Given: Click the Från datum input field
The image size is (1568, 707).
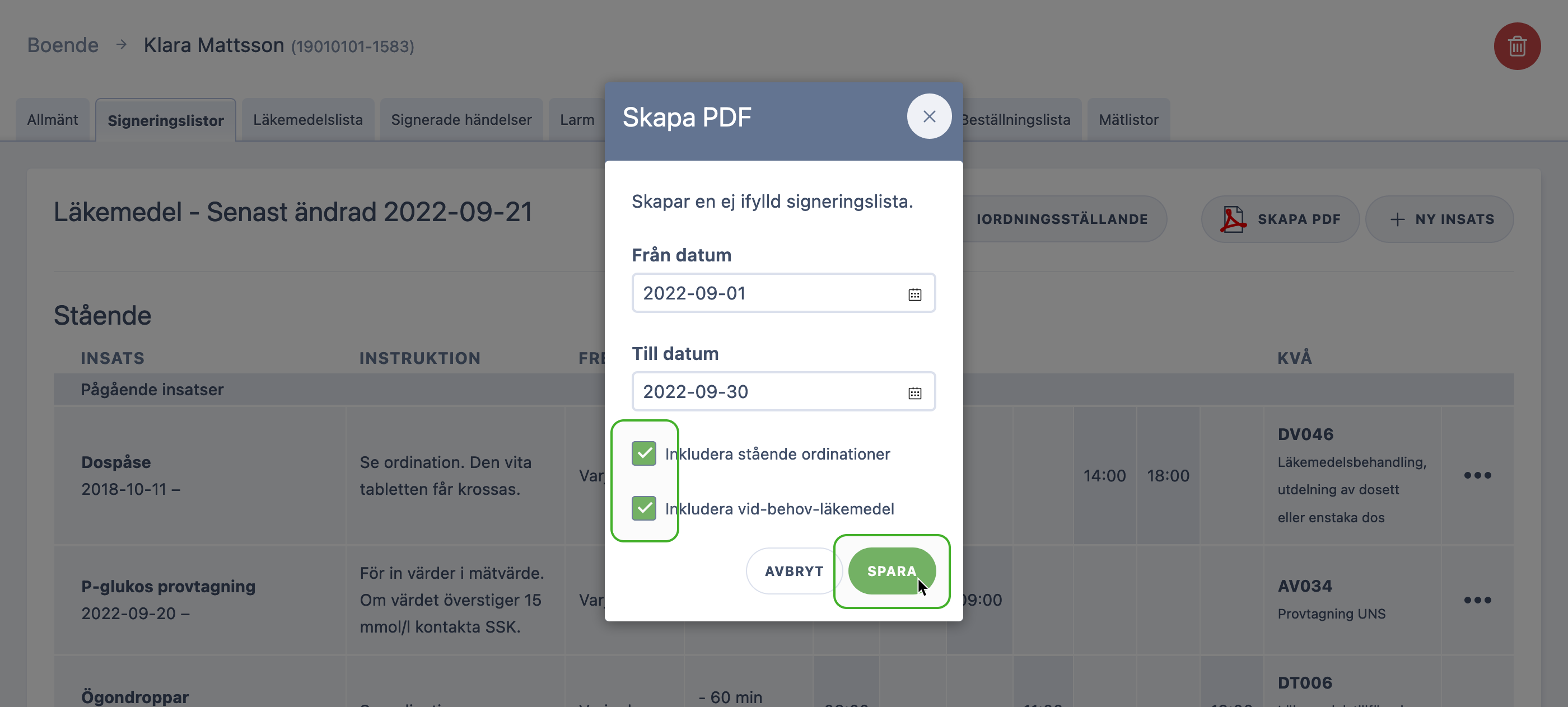Looking at the screenshot, I should [783, 293].
